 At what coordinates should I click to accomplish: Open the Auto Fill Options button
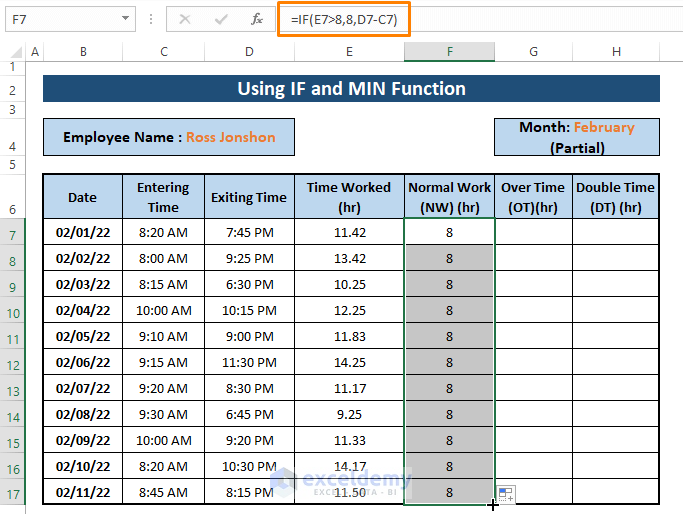pos(506,494)
